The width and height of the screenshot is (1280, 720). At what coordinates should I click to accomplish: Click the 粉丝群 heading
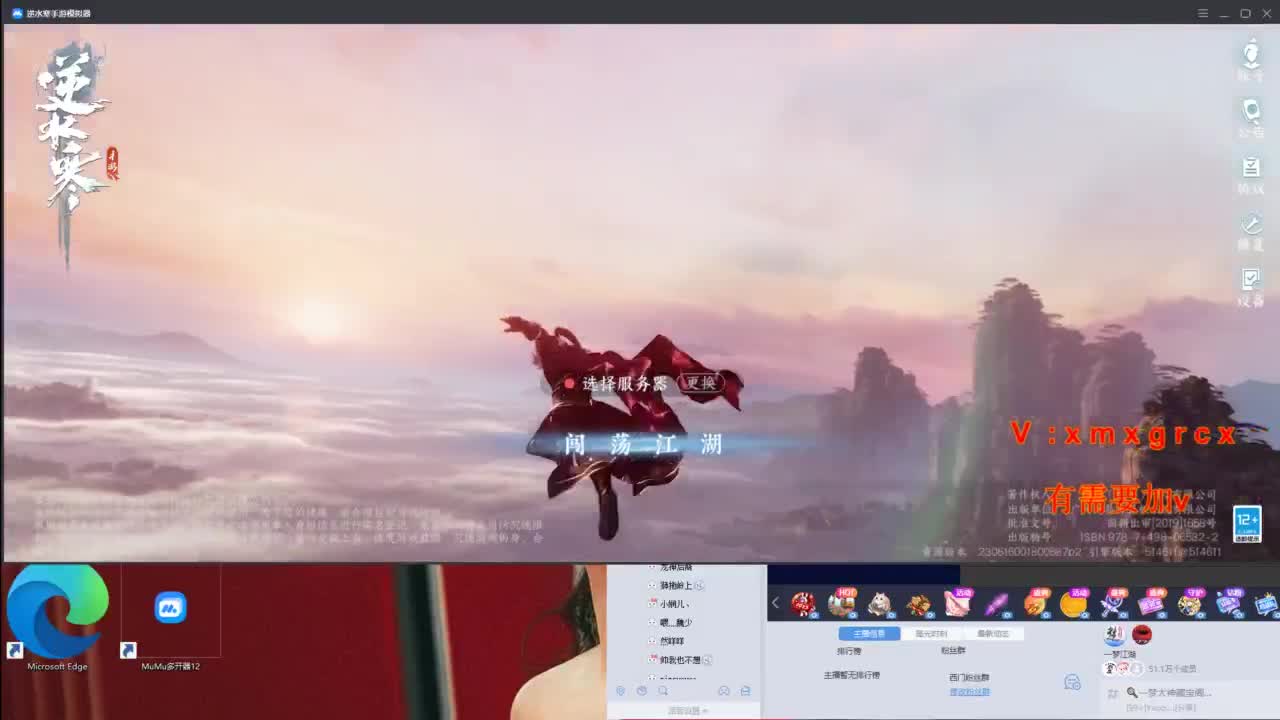(953, 651)
